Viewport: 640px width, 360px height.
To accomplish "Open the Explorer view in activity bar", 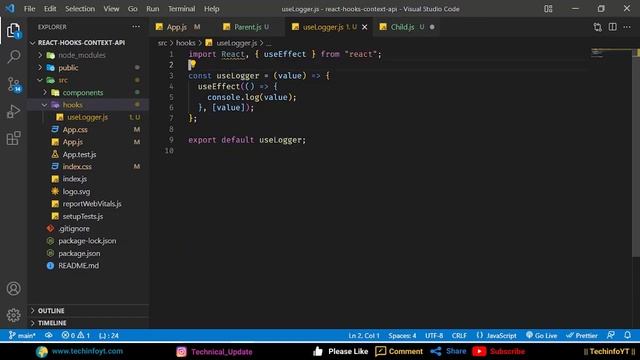I will 13,30.
